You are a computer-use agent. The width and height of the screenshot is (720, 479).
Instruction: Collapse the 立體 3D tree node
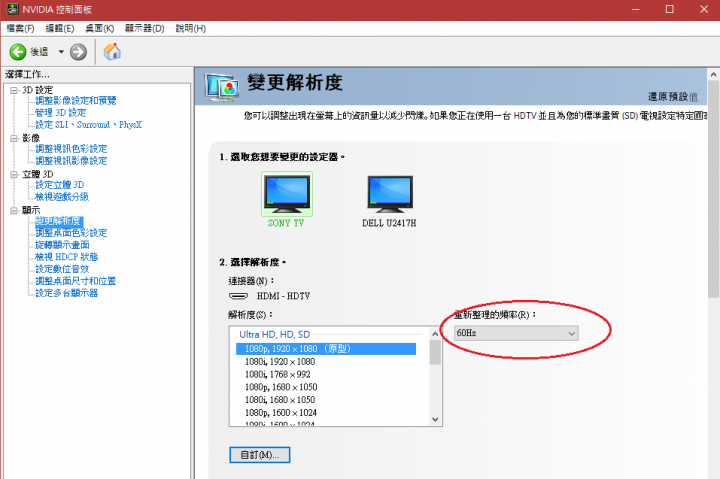pyautogui.click(x=14, y=174)
